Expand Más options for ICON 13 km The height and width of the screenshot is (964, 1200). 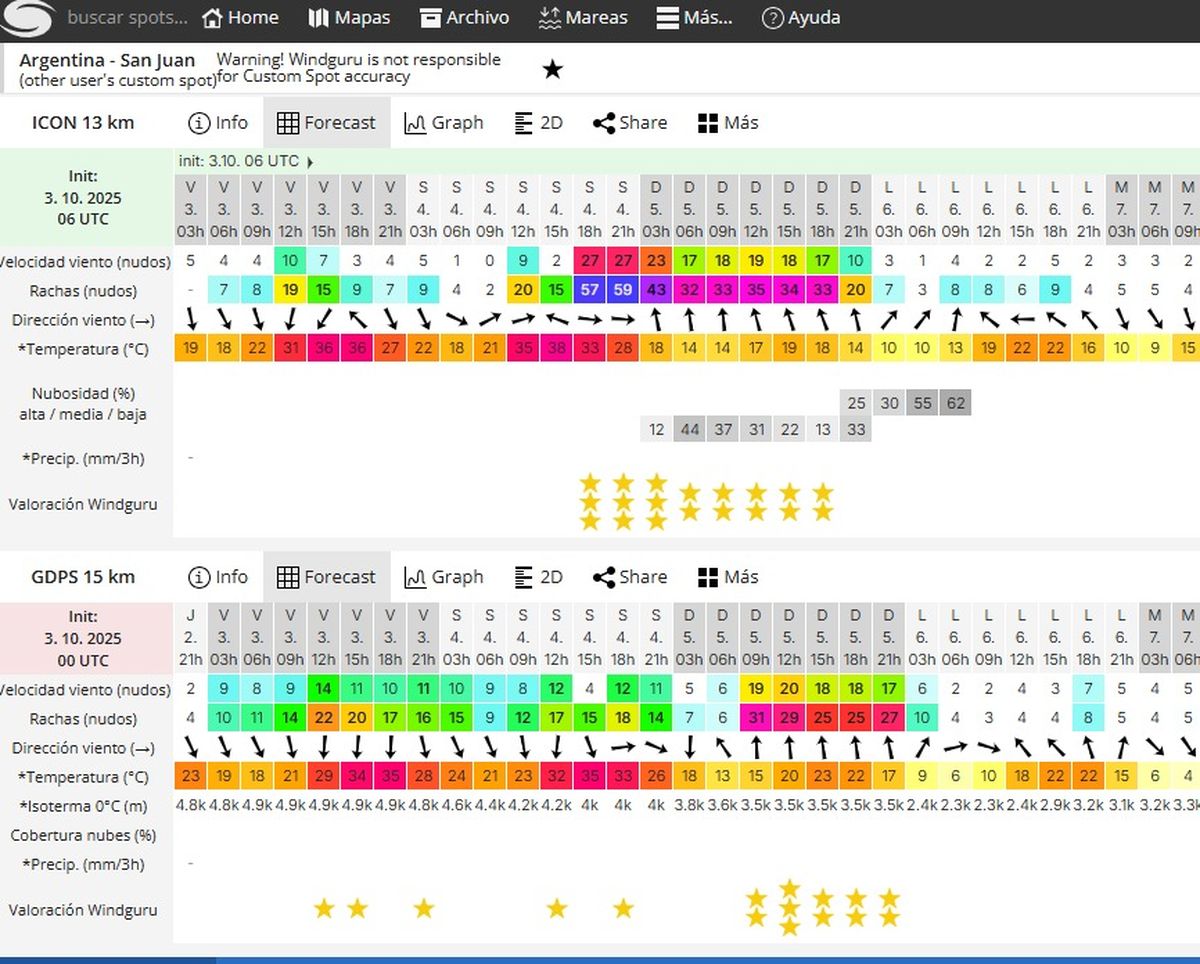point(727,123)
